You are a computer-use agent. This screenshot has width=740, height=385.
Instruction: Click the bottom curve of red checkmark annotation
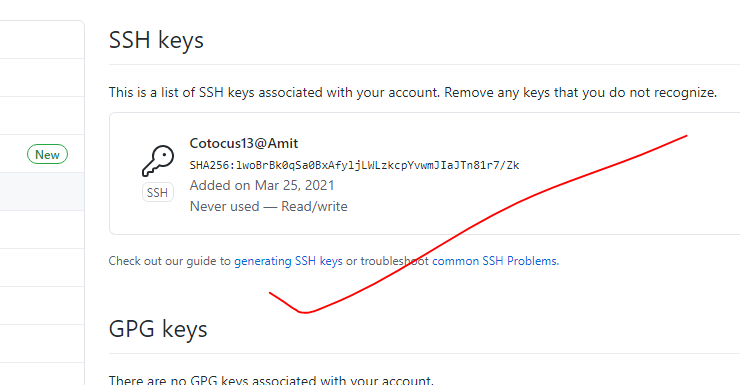tap(305, 311)
